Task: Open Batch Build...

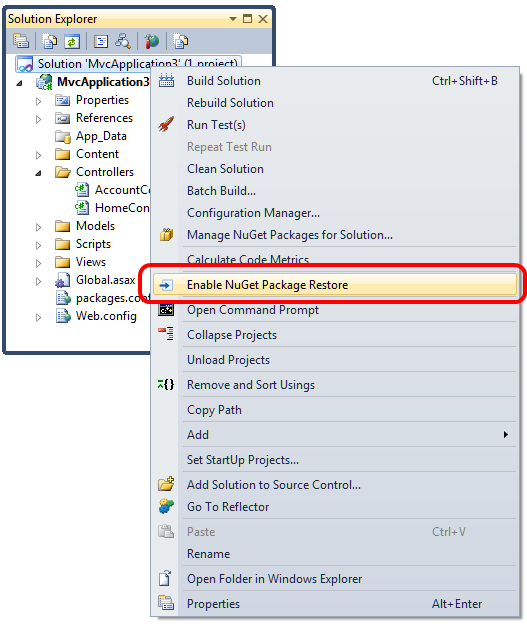Action: coord(335,191)
